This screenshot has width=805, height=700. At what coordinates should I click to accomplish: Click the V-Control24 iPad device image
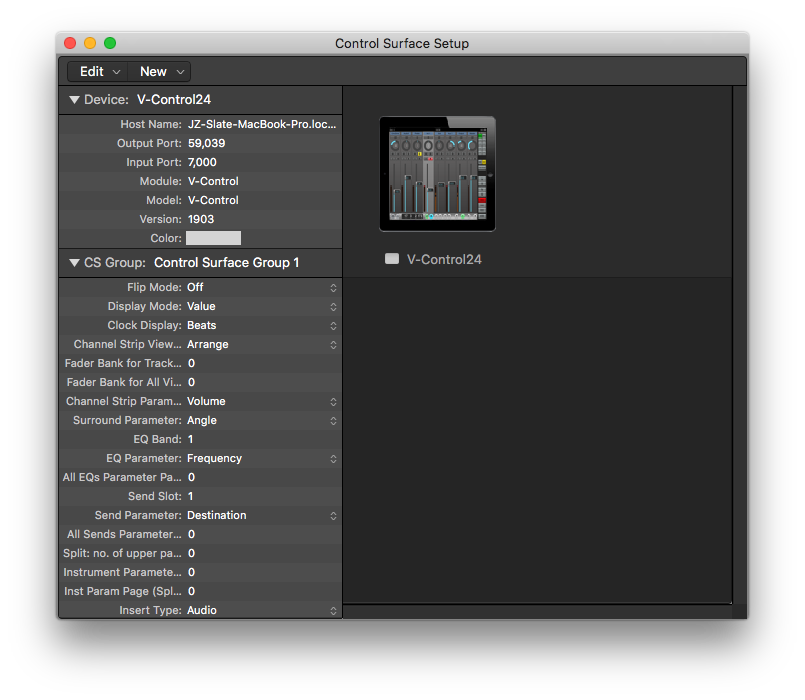pyautogui.click(x=437, y=174)
